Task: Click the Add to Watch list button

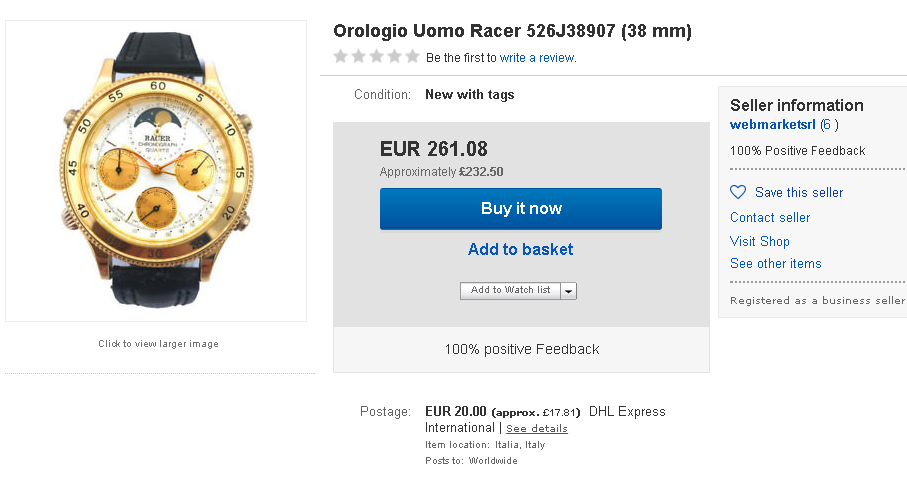Action: (510, 291)
